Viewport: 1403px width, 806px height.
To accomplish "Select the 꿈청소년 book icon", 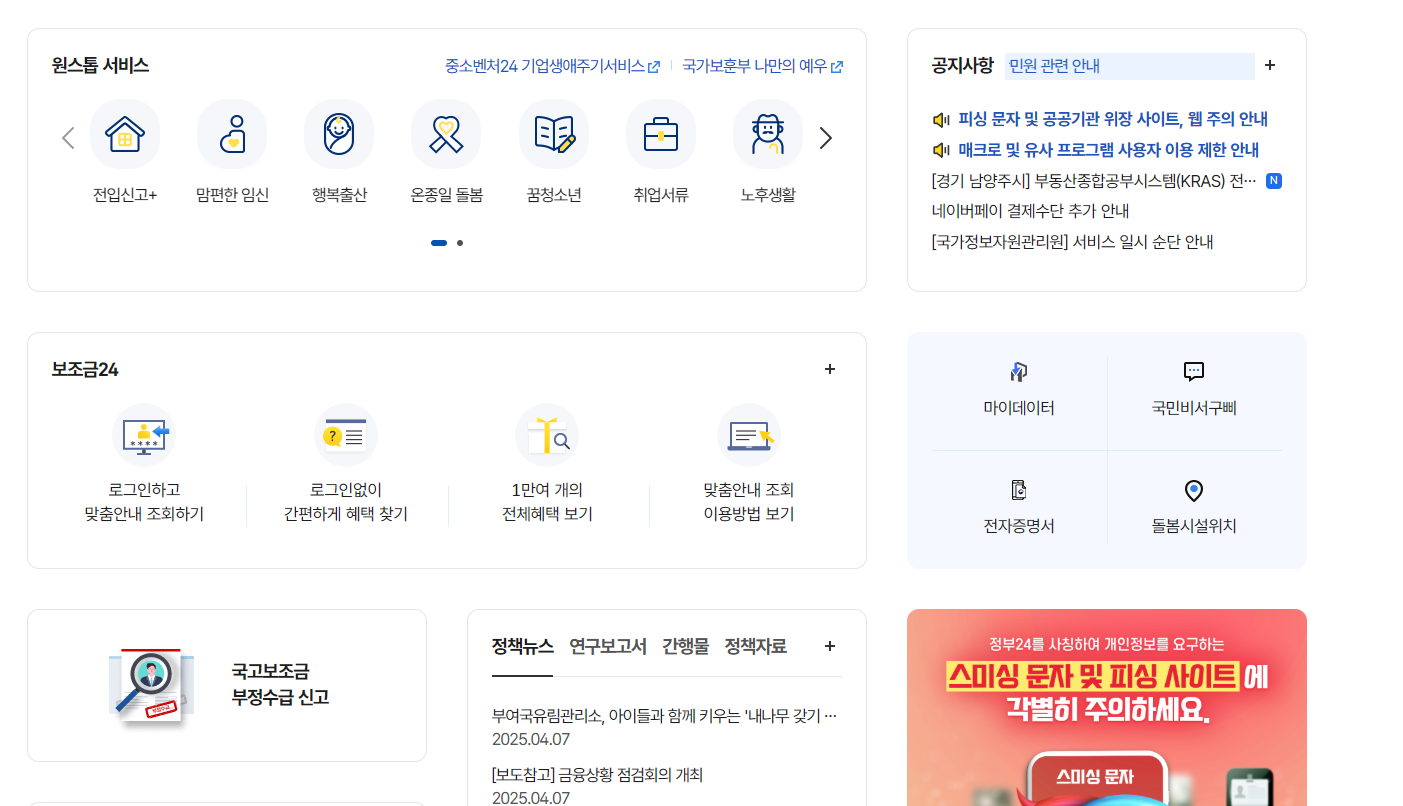I will pos(554,134).
